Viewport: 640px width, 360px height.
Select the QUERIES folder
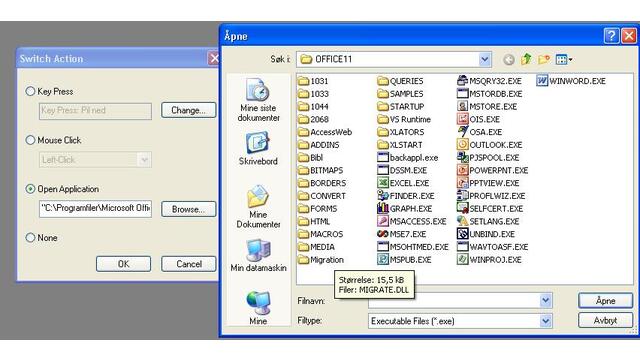pos(400,81)
